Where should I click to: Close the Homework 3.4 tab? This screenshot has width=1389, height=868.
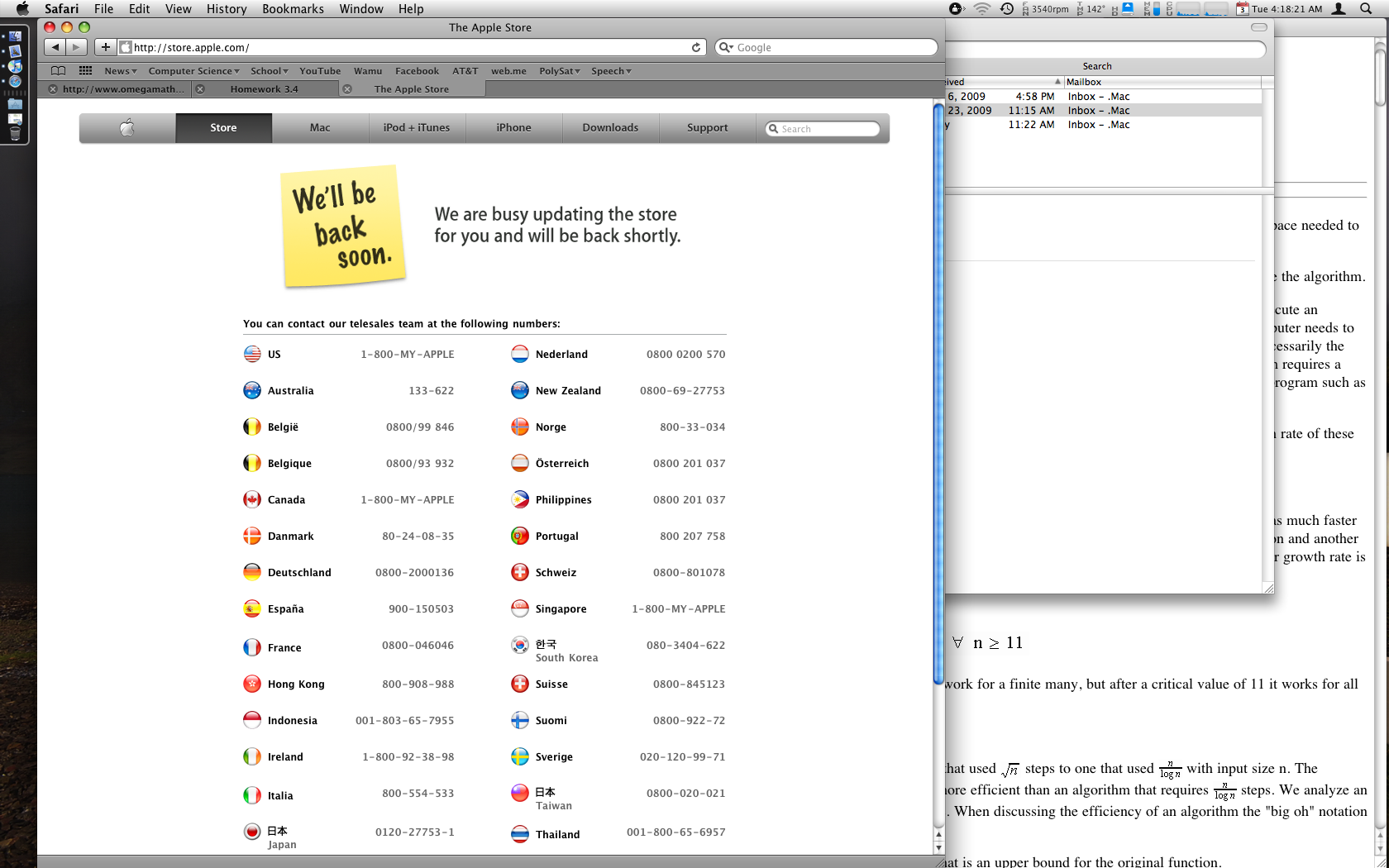(x=200, y=89)
